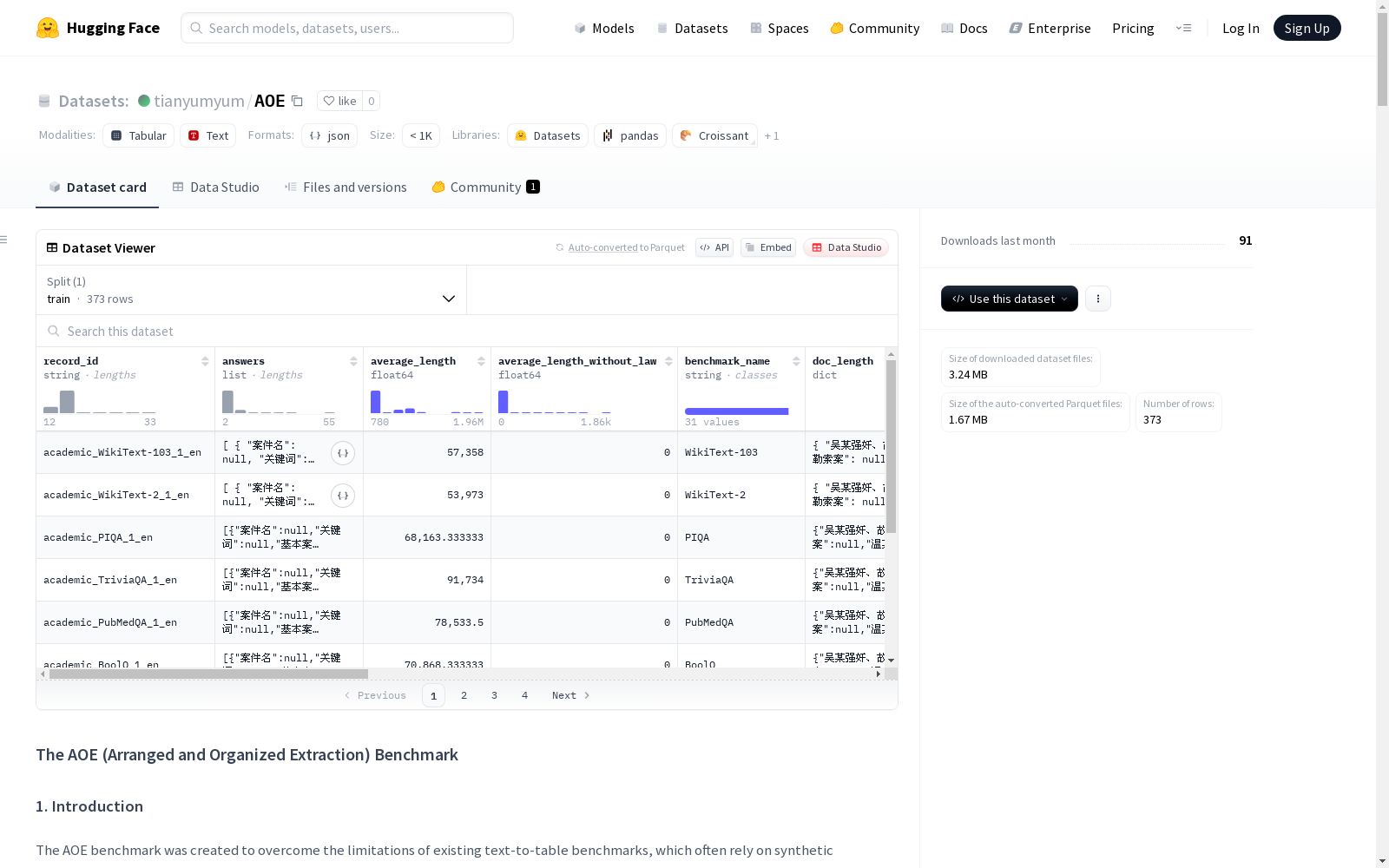This screenshot has width=1389, height=868.
Task: Open the Files and versions tab
Action: point(346,187)
